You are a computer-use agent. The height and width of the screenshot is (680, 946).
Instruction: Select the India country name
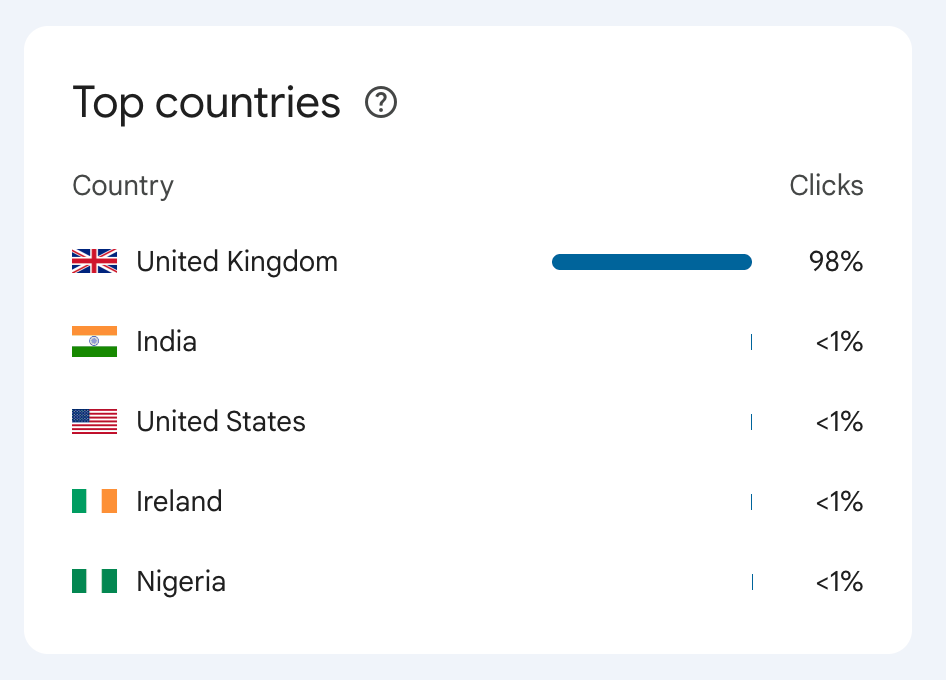166,342
